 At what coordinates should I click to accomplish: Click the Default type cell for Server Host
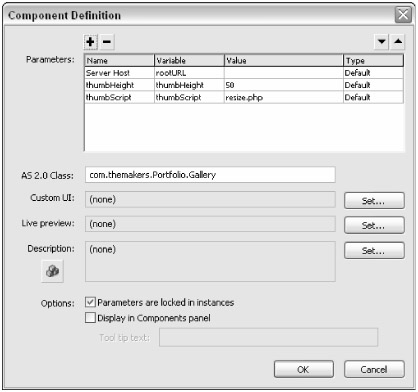tap(373, 73)
